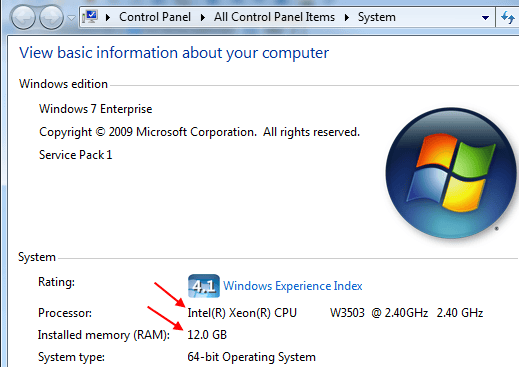519x367 pixels.
Task: Click the Back navigation arrow button
Action: pyautogui.click(x=23, y=17)
